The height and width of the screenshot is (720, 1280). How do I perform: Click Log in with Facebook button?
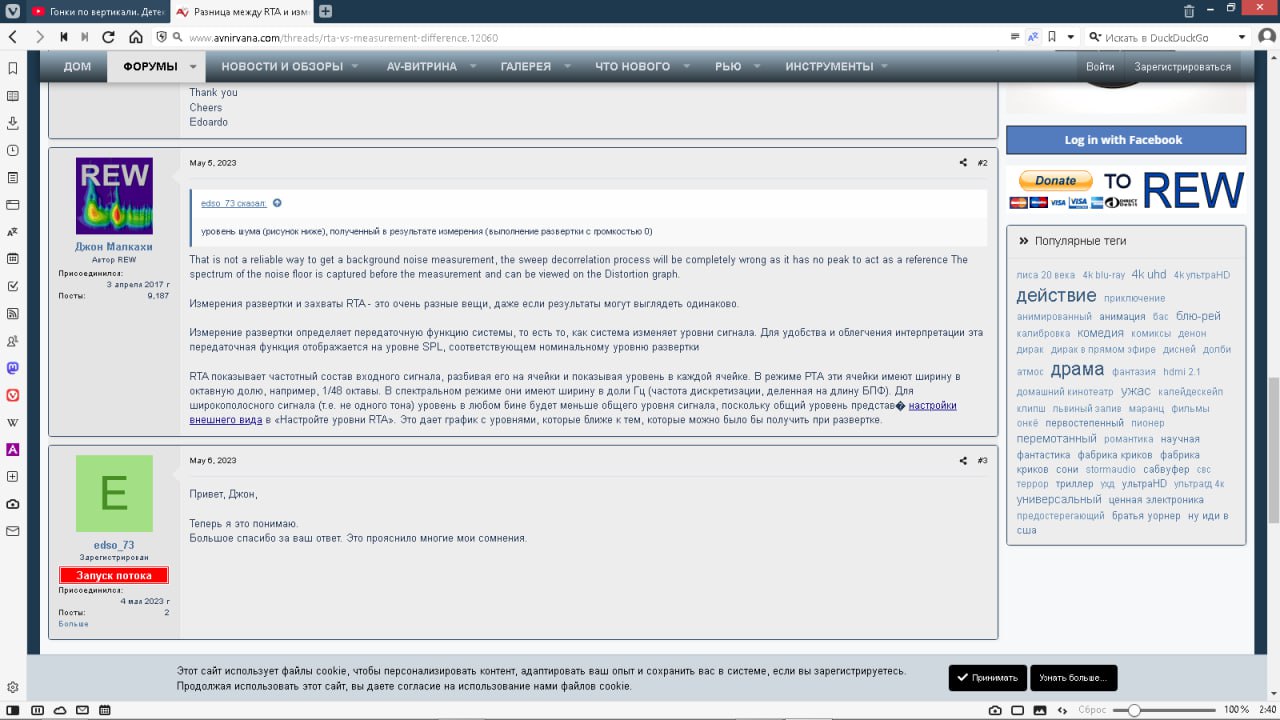tap(1126, 140)
